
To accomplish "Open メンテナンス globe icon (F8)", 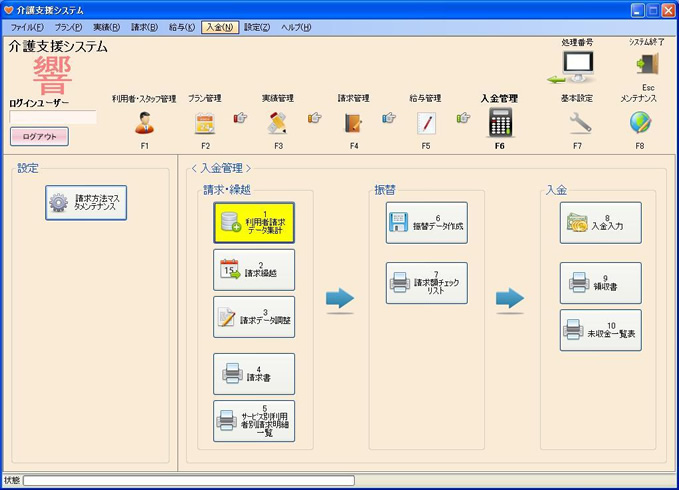I will coord(640,123).
